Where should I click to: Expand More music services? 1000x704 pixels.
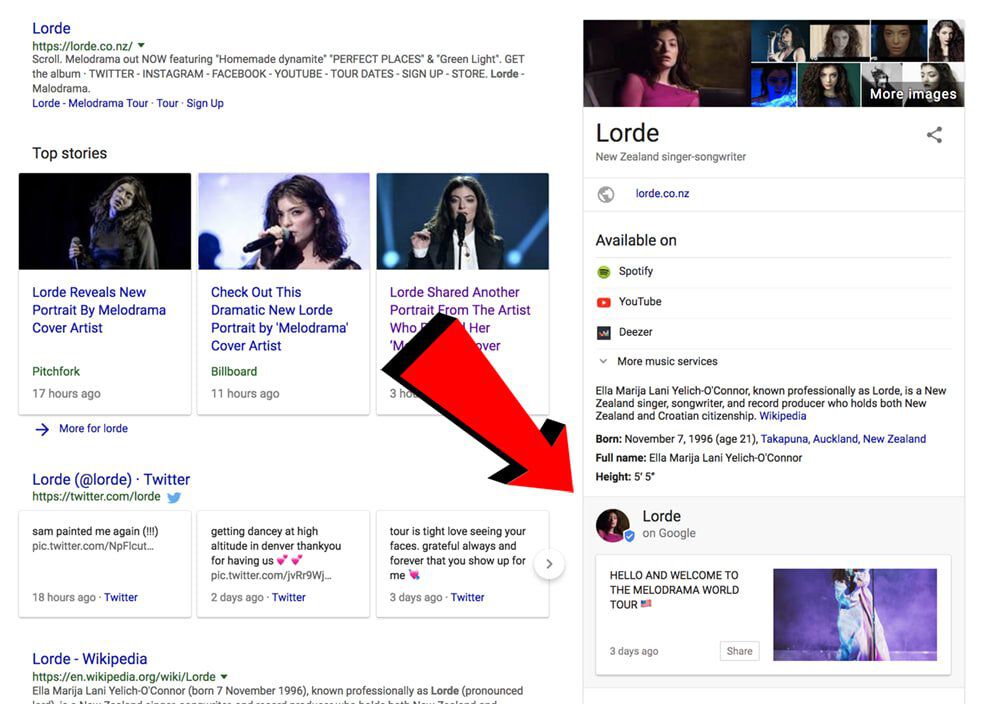pyautogui.click(x=659, y=361)
